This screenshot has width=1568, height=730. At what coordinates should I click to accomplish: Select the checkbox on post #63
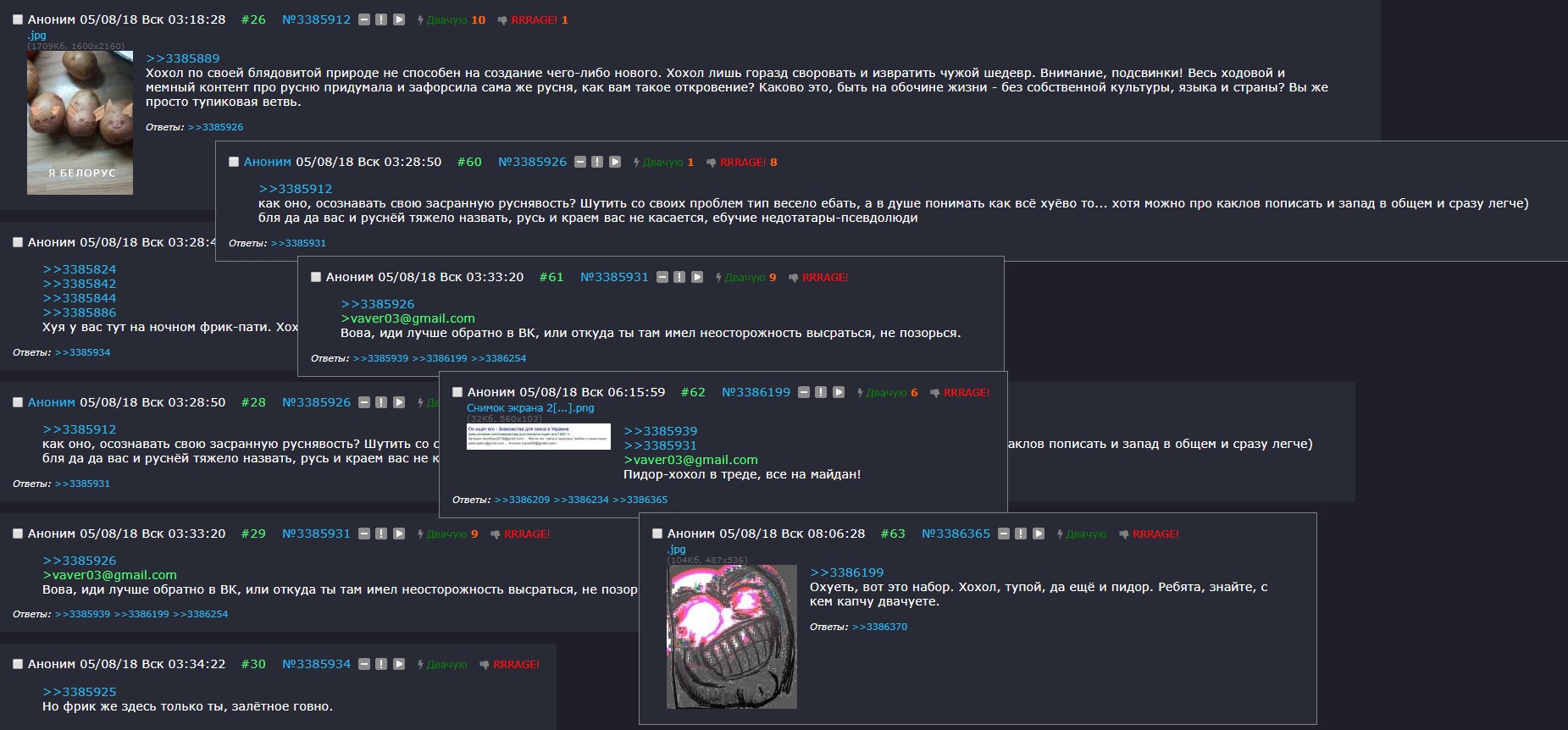(657, 534)
